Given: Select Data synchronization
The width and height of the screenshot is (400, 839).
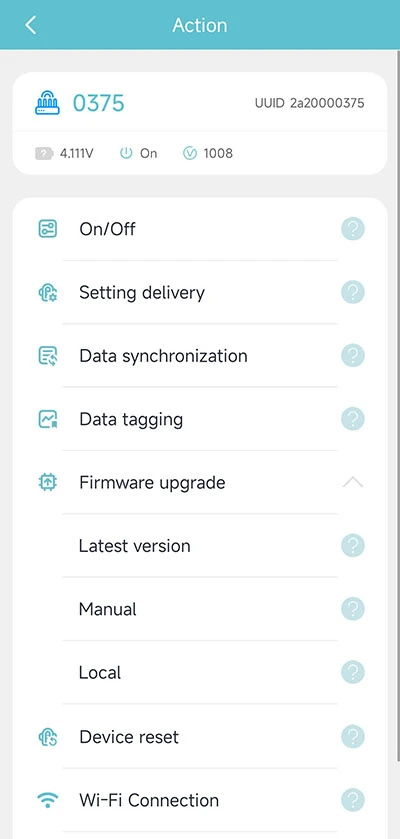Looking at the screenshot, I should (x=200, y=356).
